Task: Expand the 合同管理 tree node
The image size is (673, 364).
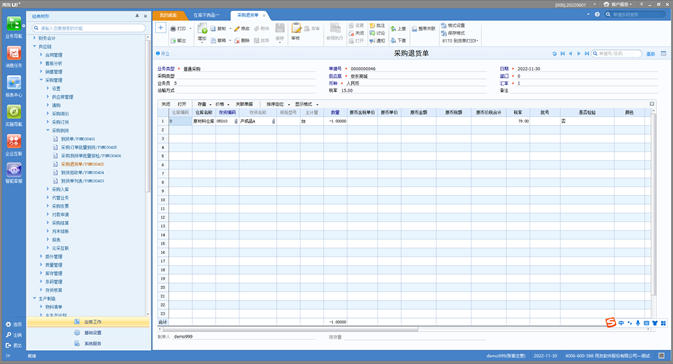Action: 41,55
